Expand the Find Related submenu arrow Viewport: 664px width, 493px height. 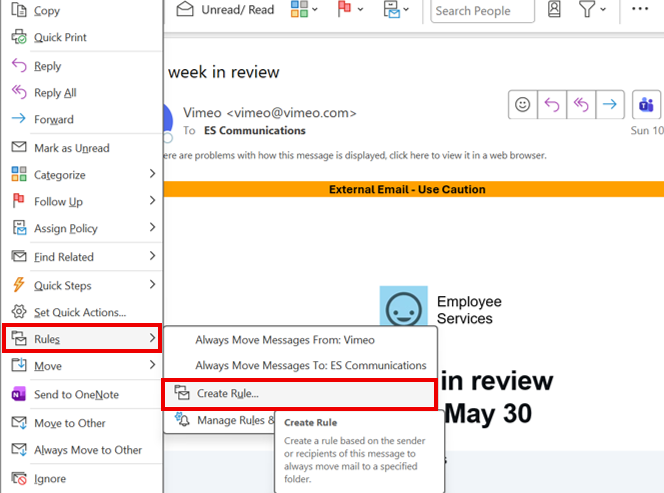(x=152, y=256)
